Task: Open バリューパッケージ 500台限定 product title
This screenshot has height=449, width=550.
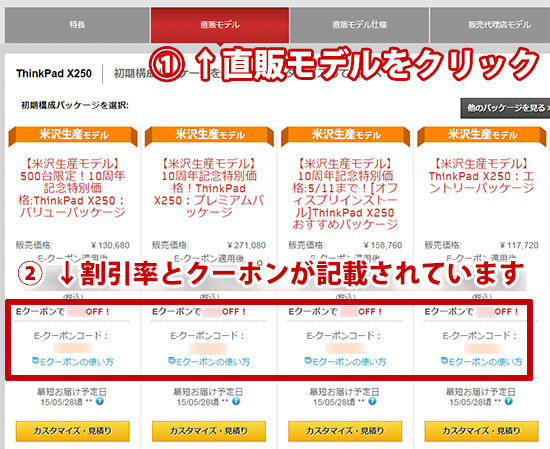Action: tap(73, 188)
